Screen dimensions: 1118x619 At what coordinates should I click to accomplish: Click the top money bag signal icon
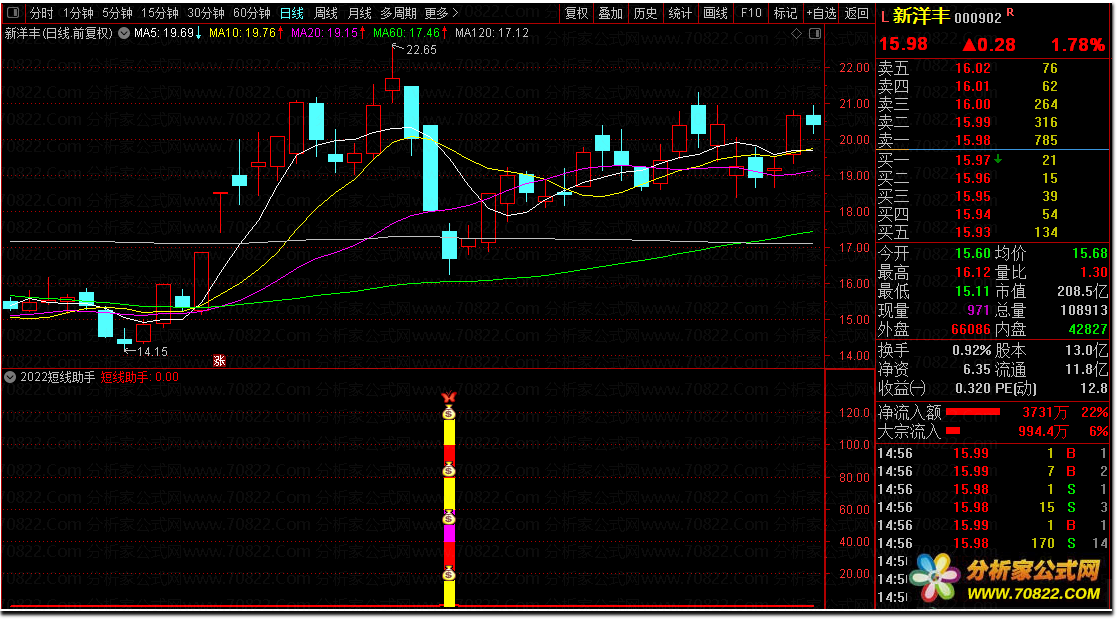tap(449, 412)
